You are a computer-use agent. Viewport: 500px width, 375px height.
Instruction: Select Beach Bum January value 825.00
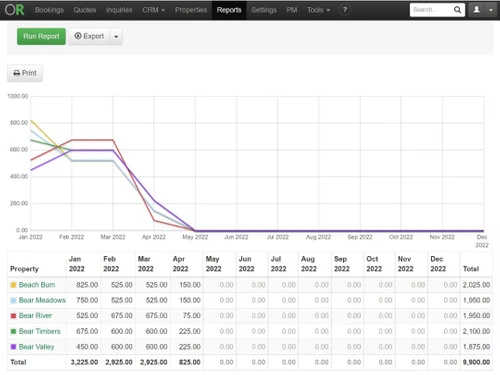(x=87, y=285)
